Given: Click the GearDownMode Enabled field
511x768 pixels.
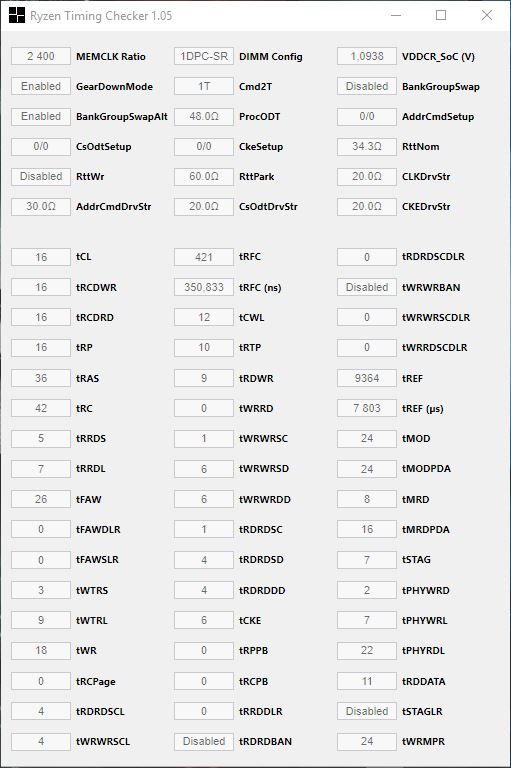Looking at the screenshot, I should (41, 86).
